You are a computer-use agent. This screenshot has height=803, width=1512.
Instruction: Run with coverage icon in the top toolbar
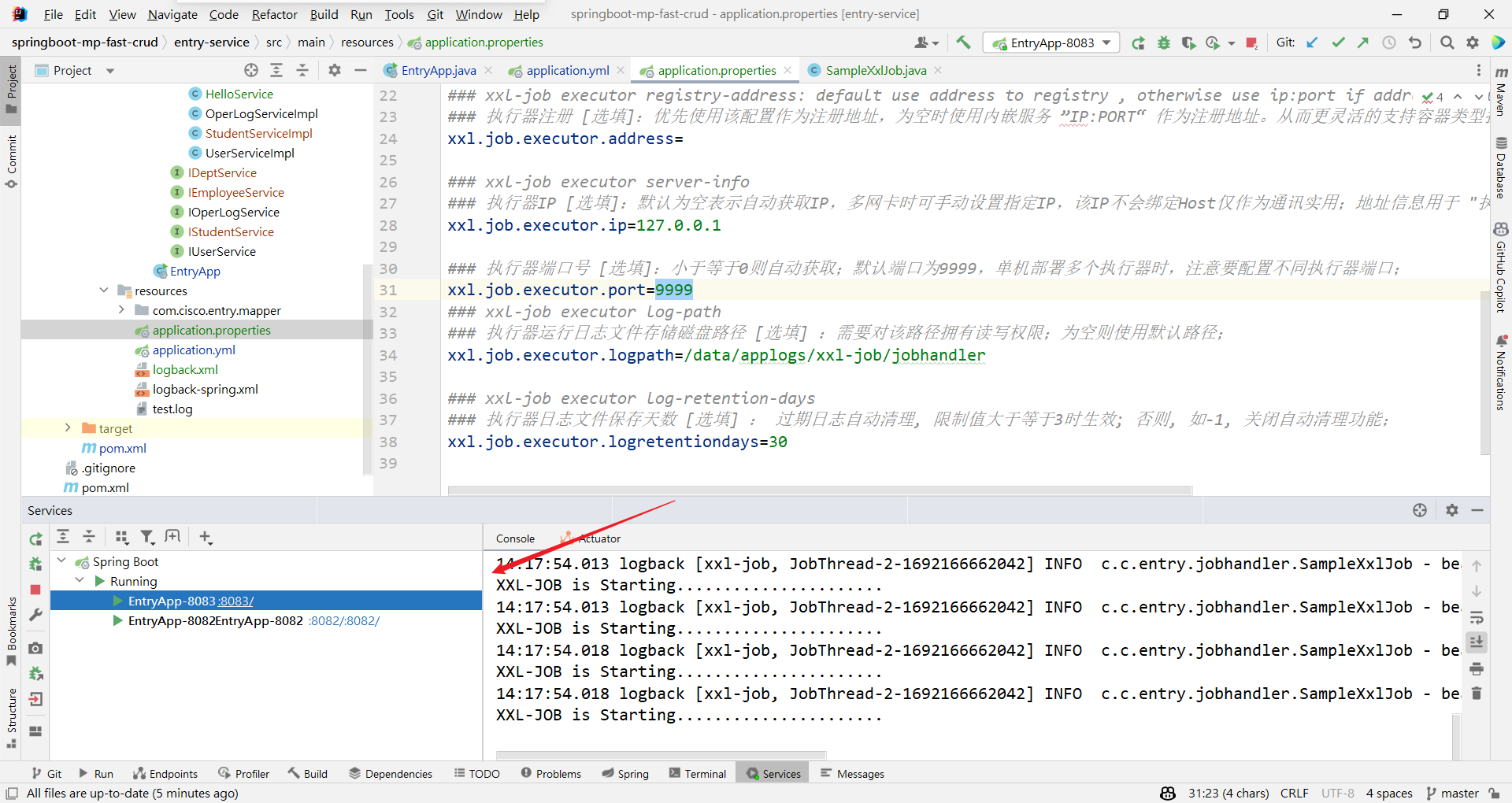point(1188,43)
